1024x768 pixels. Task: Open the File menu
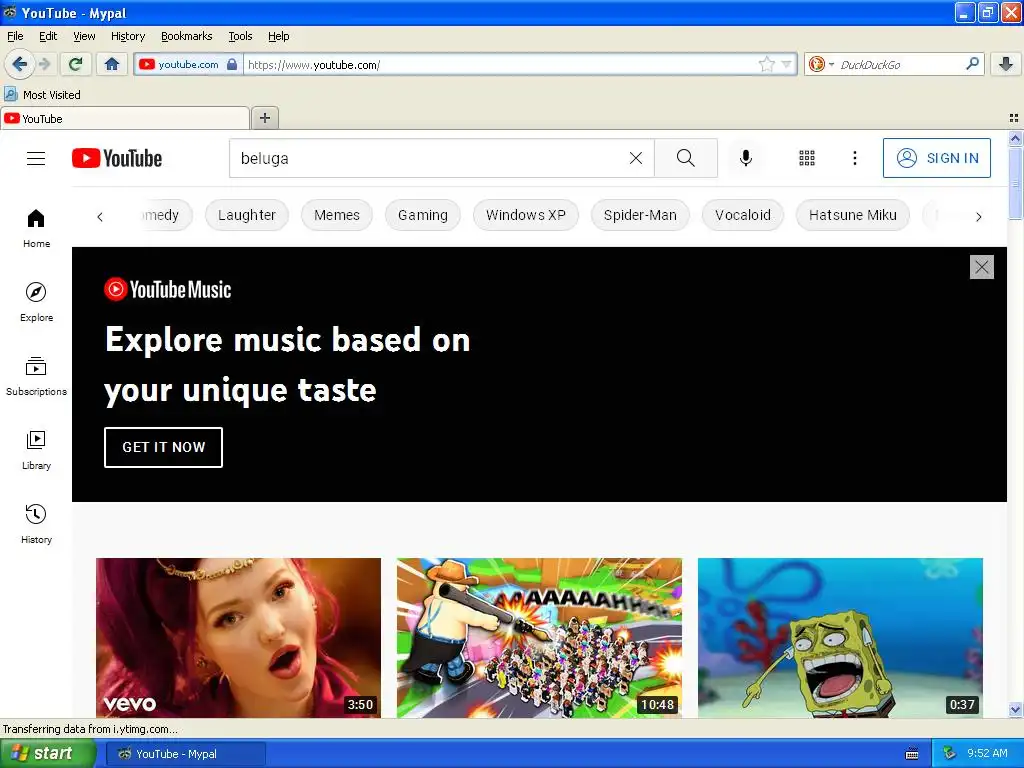pos(15,36)
